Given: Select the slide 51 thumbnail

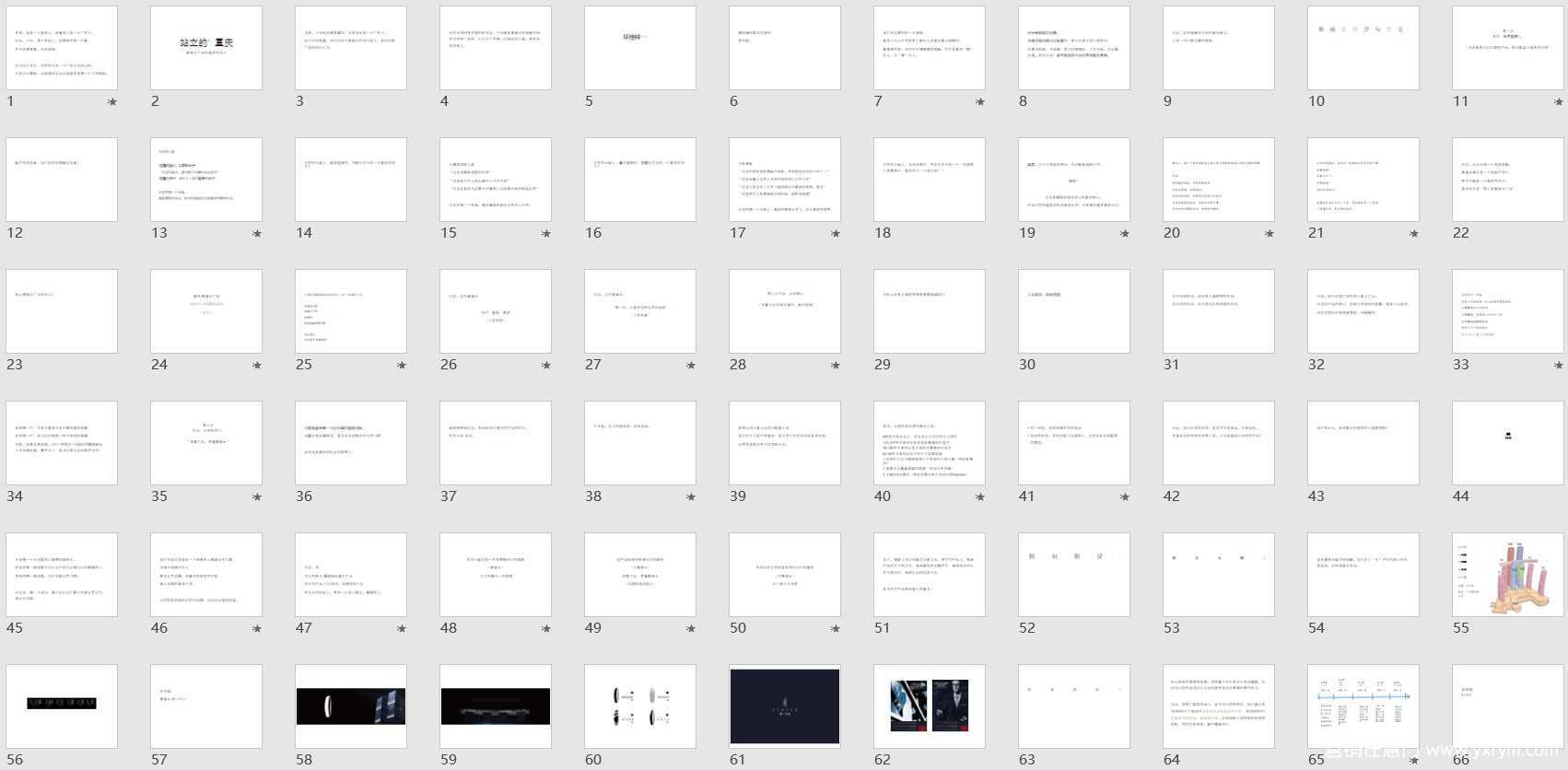Looking at the screenshot, I should coord(930,575).
